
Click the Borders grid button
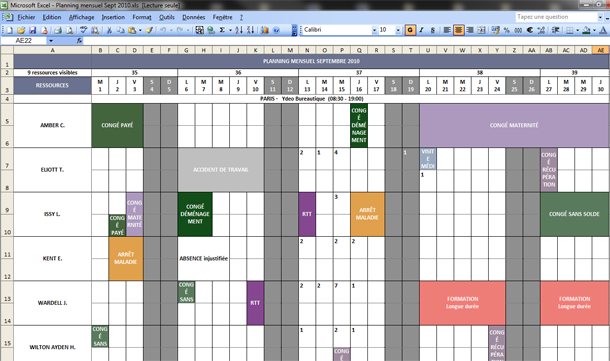[x=570, y=30]
